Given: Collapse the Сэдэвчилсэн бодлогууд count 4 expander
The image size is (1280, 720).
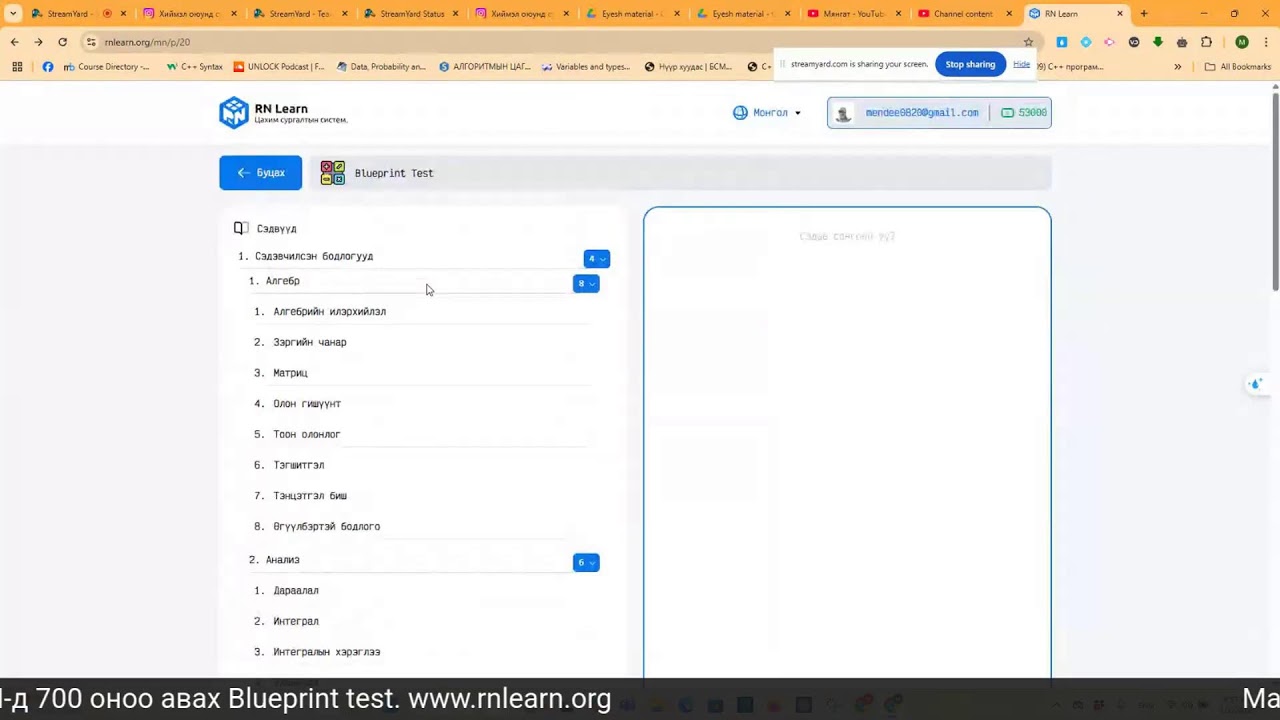Looking at the screenshot, I should click(x=596, y=259).
